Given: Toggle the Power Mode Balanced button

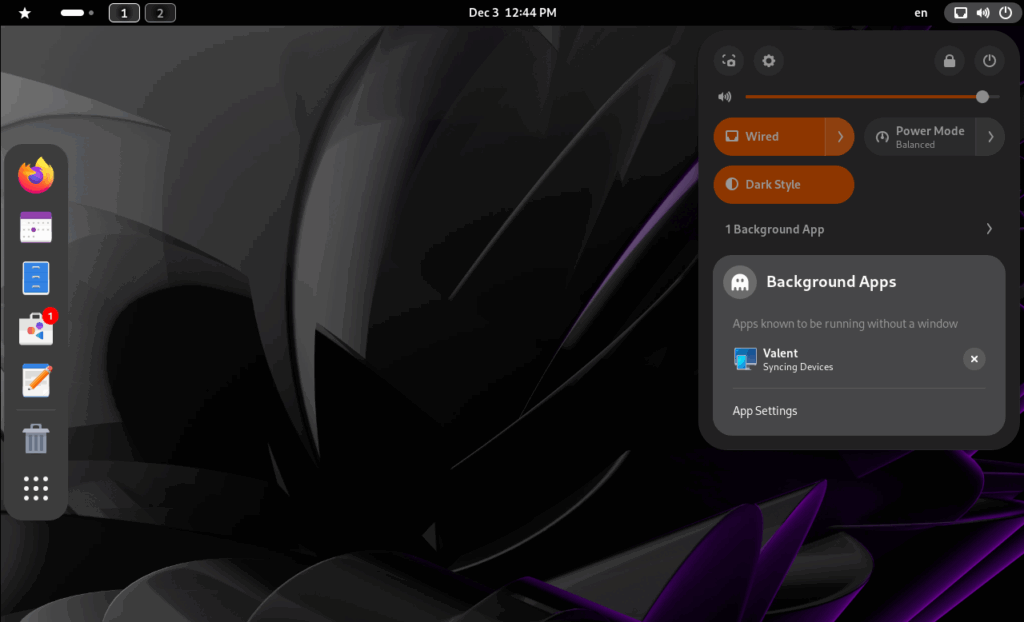Looking at the screenshot, I should click(x=920, y=137).
